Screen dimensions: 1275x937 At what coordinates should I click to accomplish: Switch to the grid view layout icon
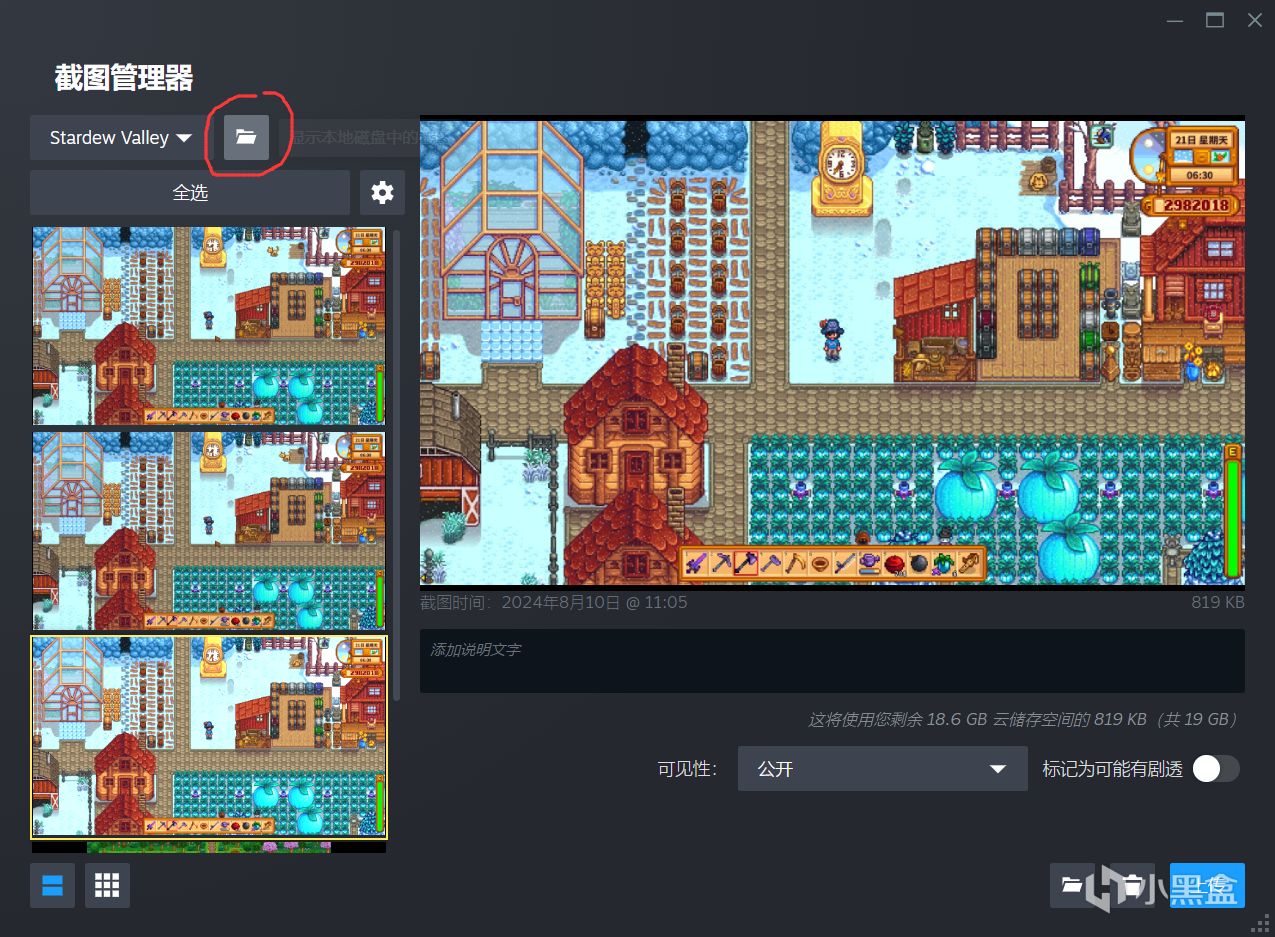[x=107, y=885]
